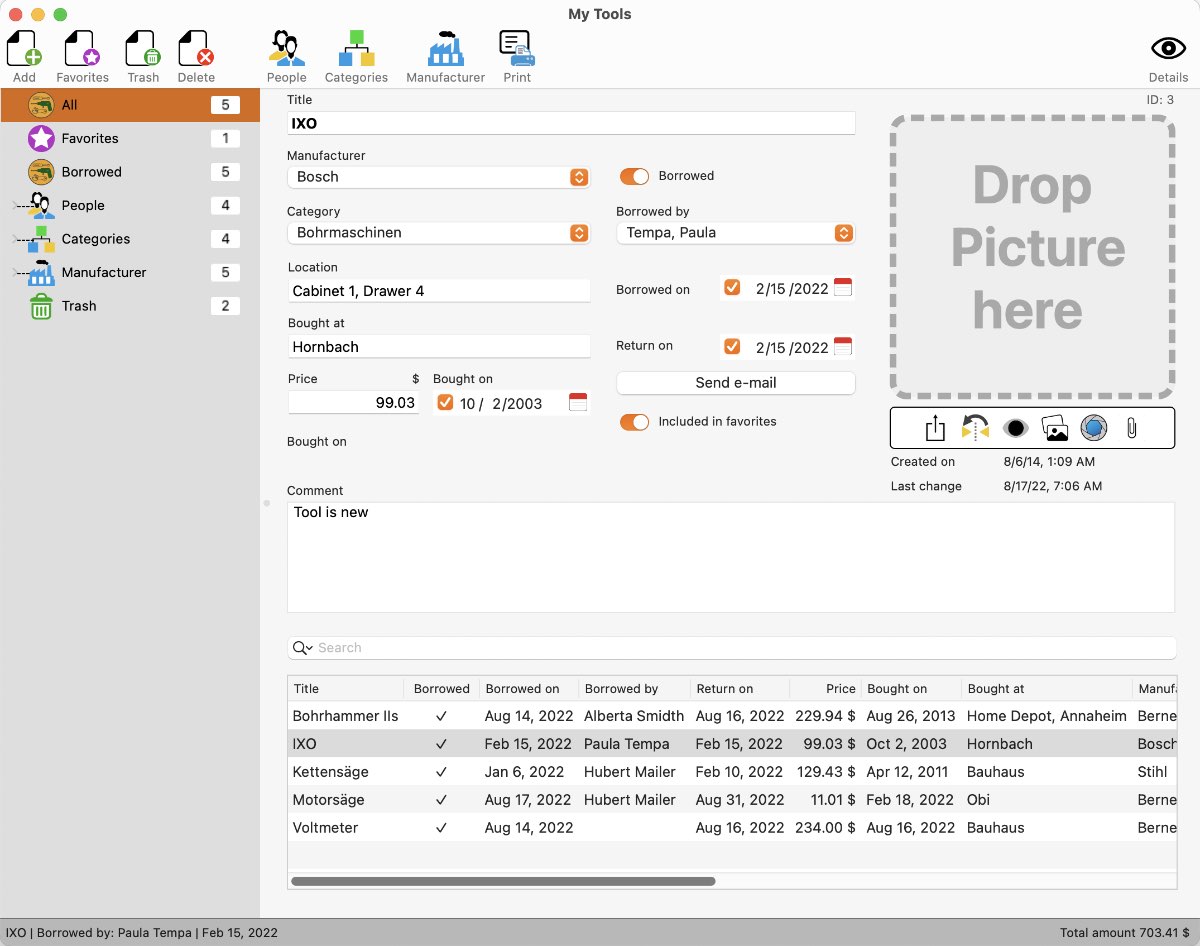Click the Drop Picture here area

pos(1033,257)
